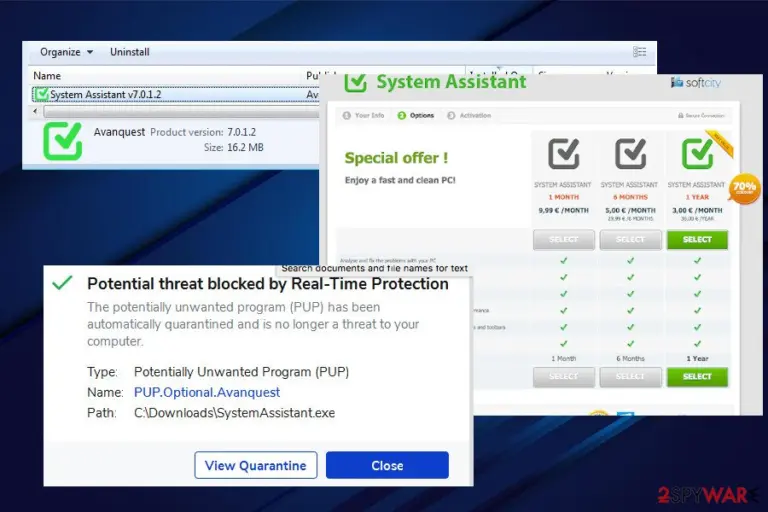Image resolution: width=768 pixels, height=512 pixels.
Task: Open the Organize dropdown menu
Action: click(x=66, y=52)
